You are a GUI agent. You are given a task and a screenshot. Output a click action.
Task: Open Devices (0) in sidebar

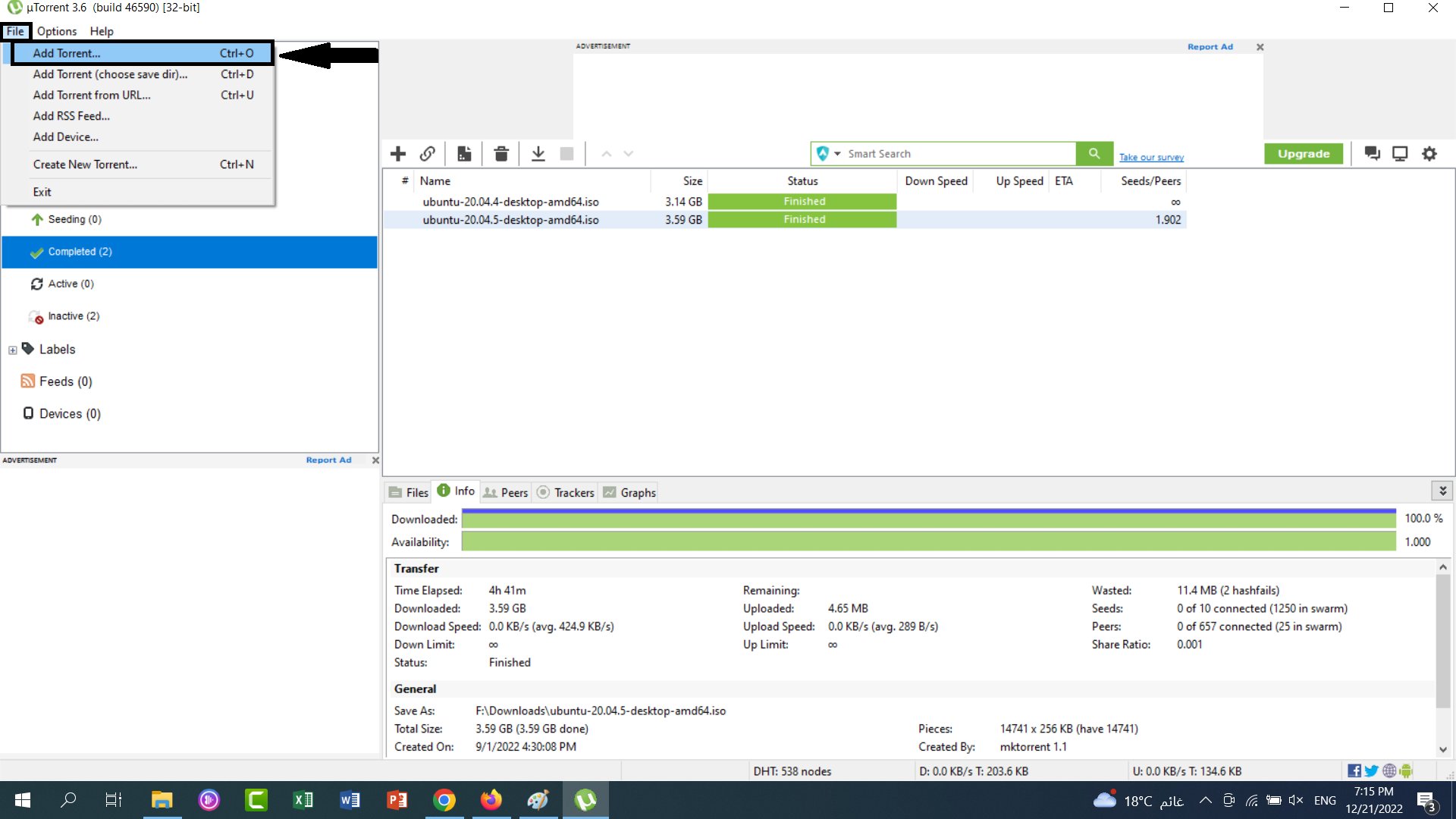190,413
